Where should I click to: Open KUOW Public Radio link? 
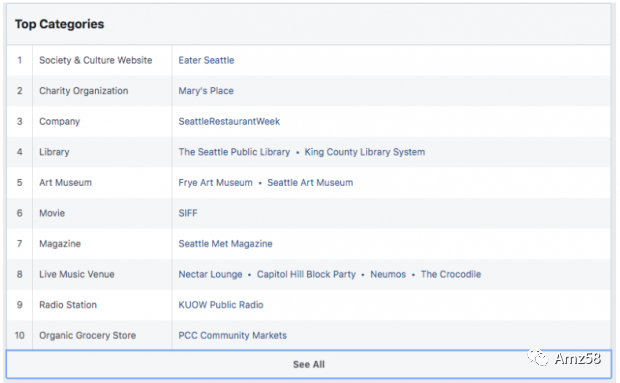[221, 305]
